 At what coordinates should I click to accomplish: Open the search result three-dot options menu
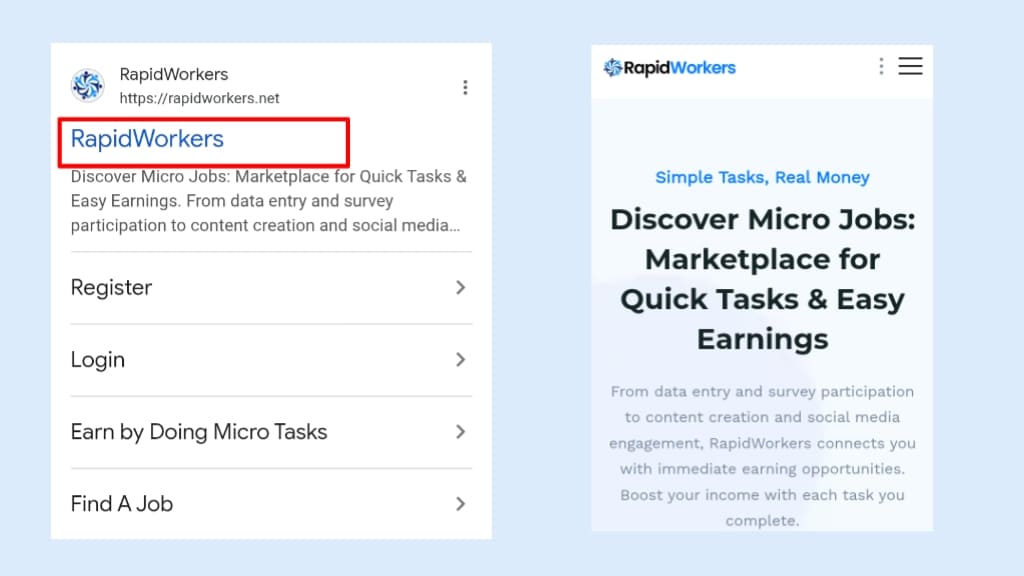tap(465, 88)
